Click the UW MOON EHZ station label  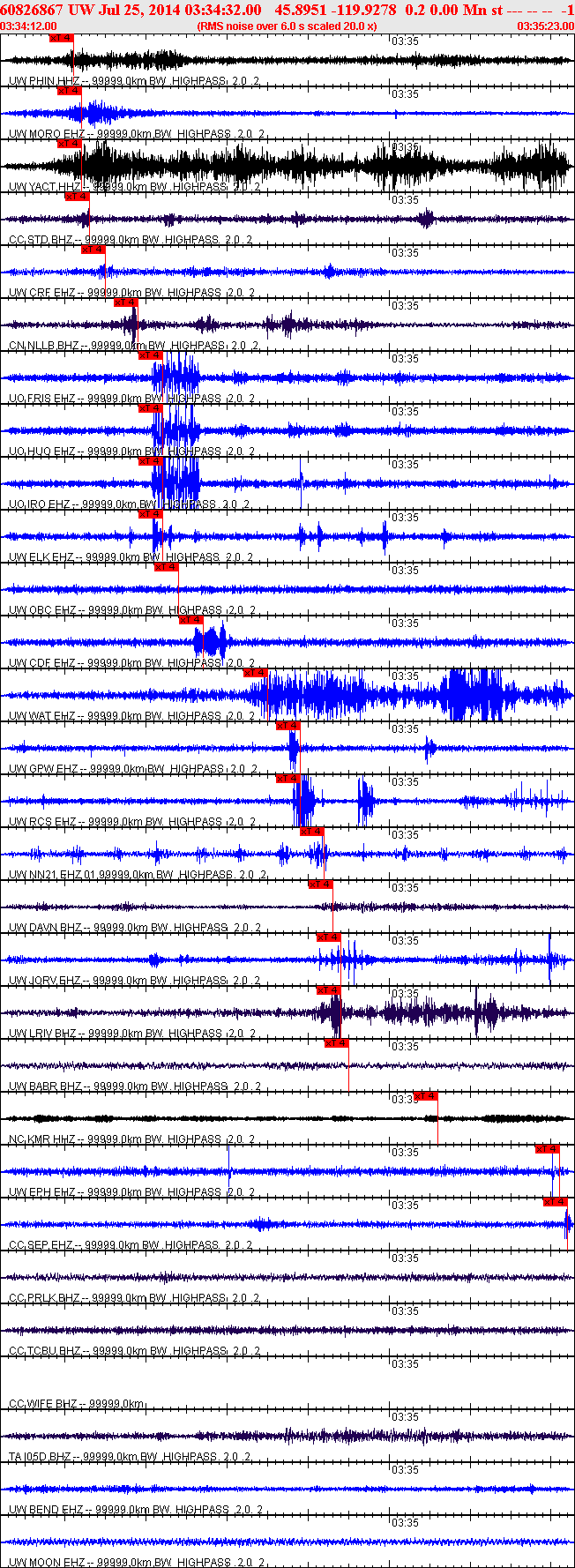pos(138,1563)
